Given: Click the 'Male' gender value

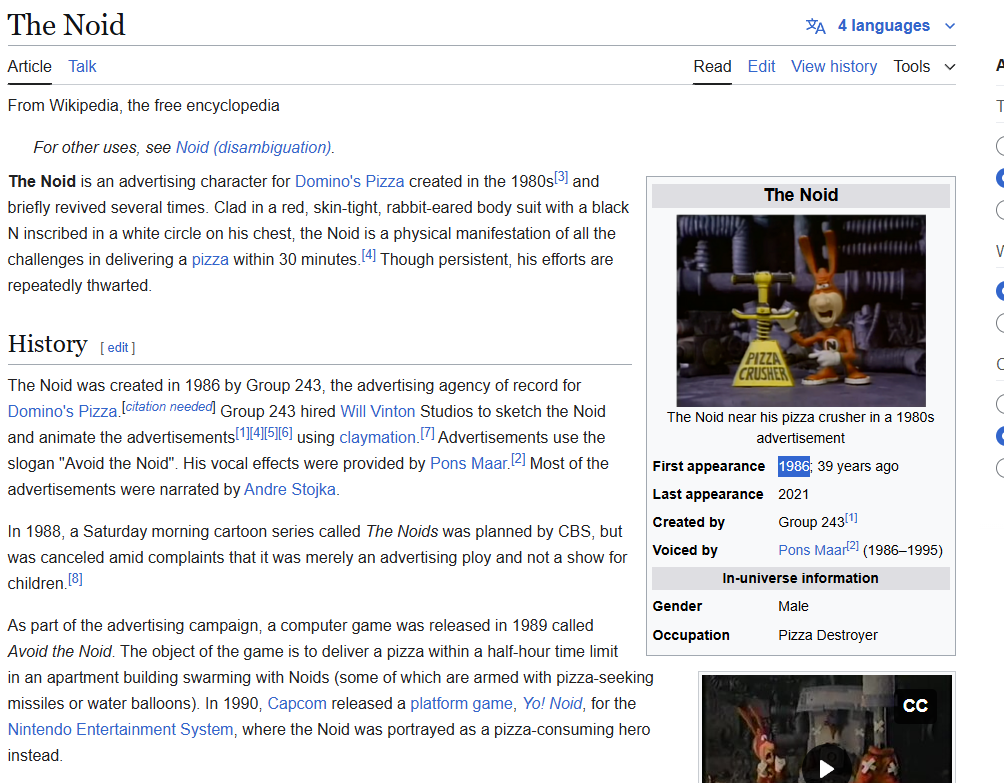Looking at the screenshot, I should [793, 606].
